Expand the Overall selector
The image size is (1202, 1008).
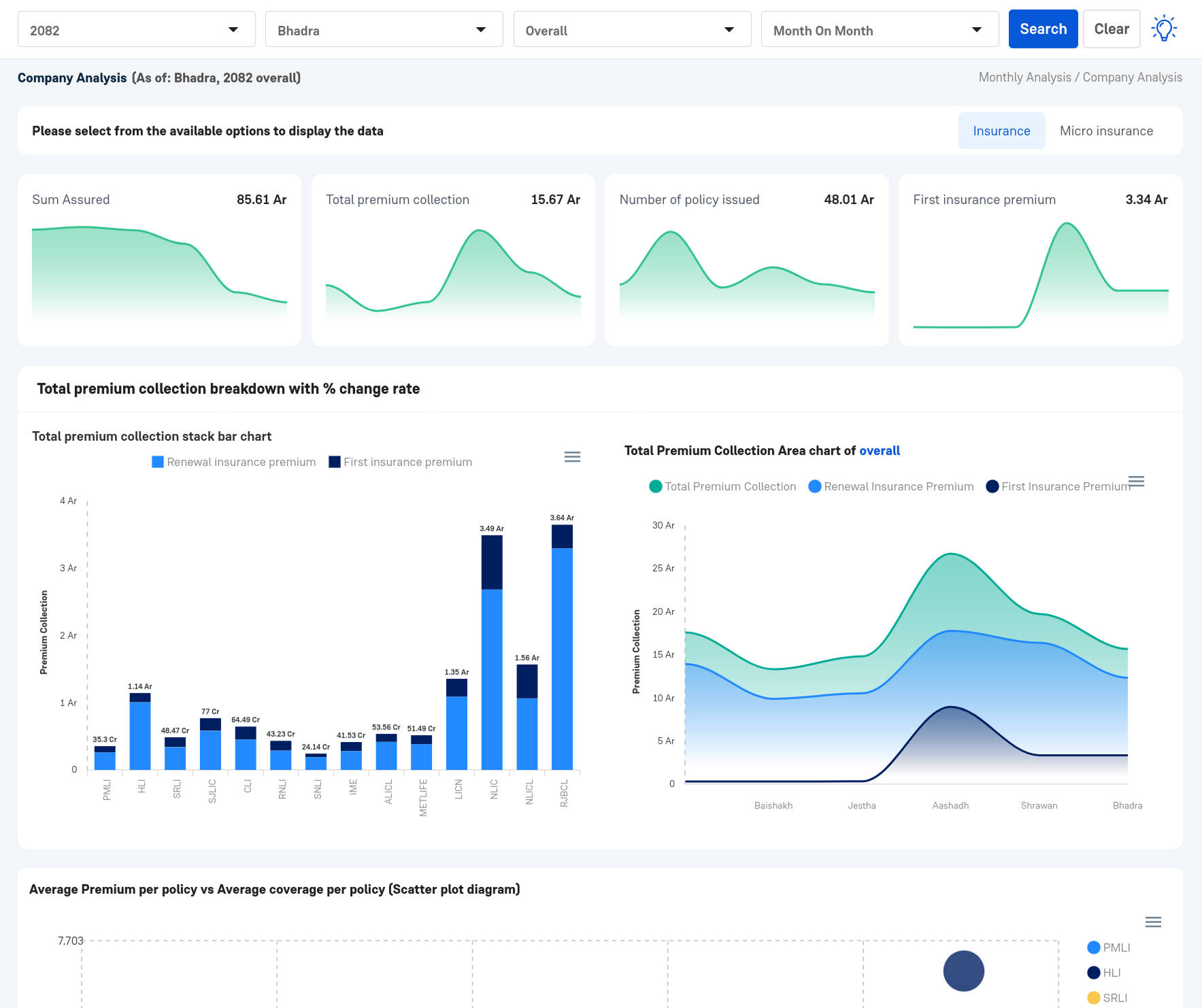[631, 29]
